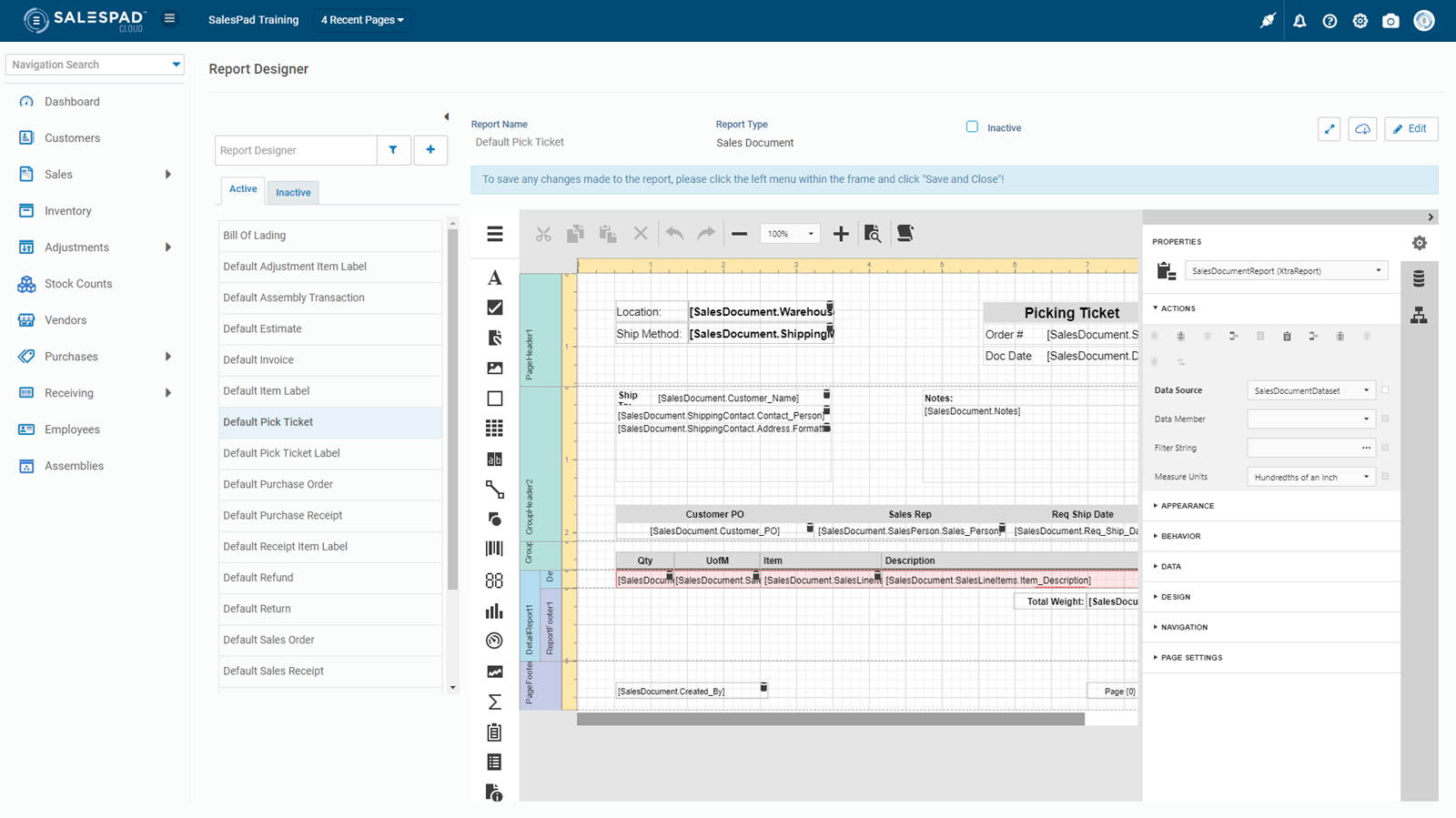The image size is (1456, 818).
Task: Click the horizontal scrollbar under design canvas
Action: 830,720
